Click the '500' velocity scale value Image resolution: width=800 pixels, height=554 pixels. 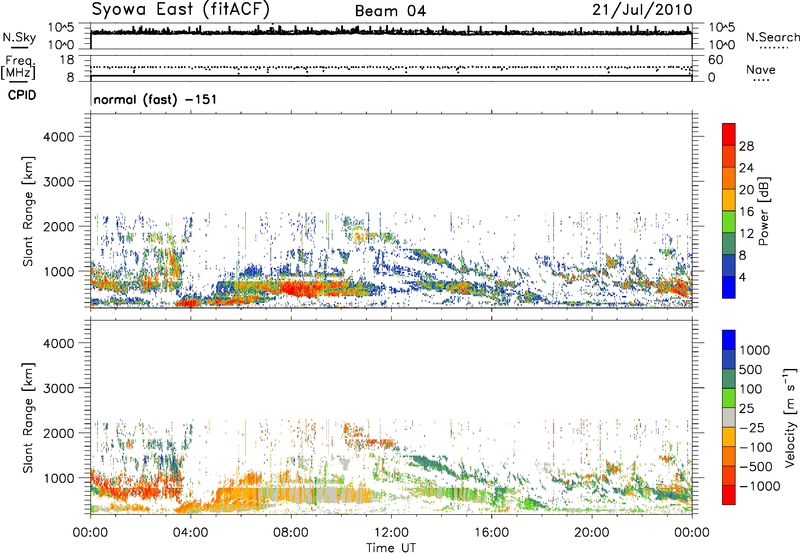(751, 370)
